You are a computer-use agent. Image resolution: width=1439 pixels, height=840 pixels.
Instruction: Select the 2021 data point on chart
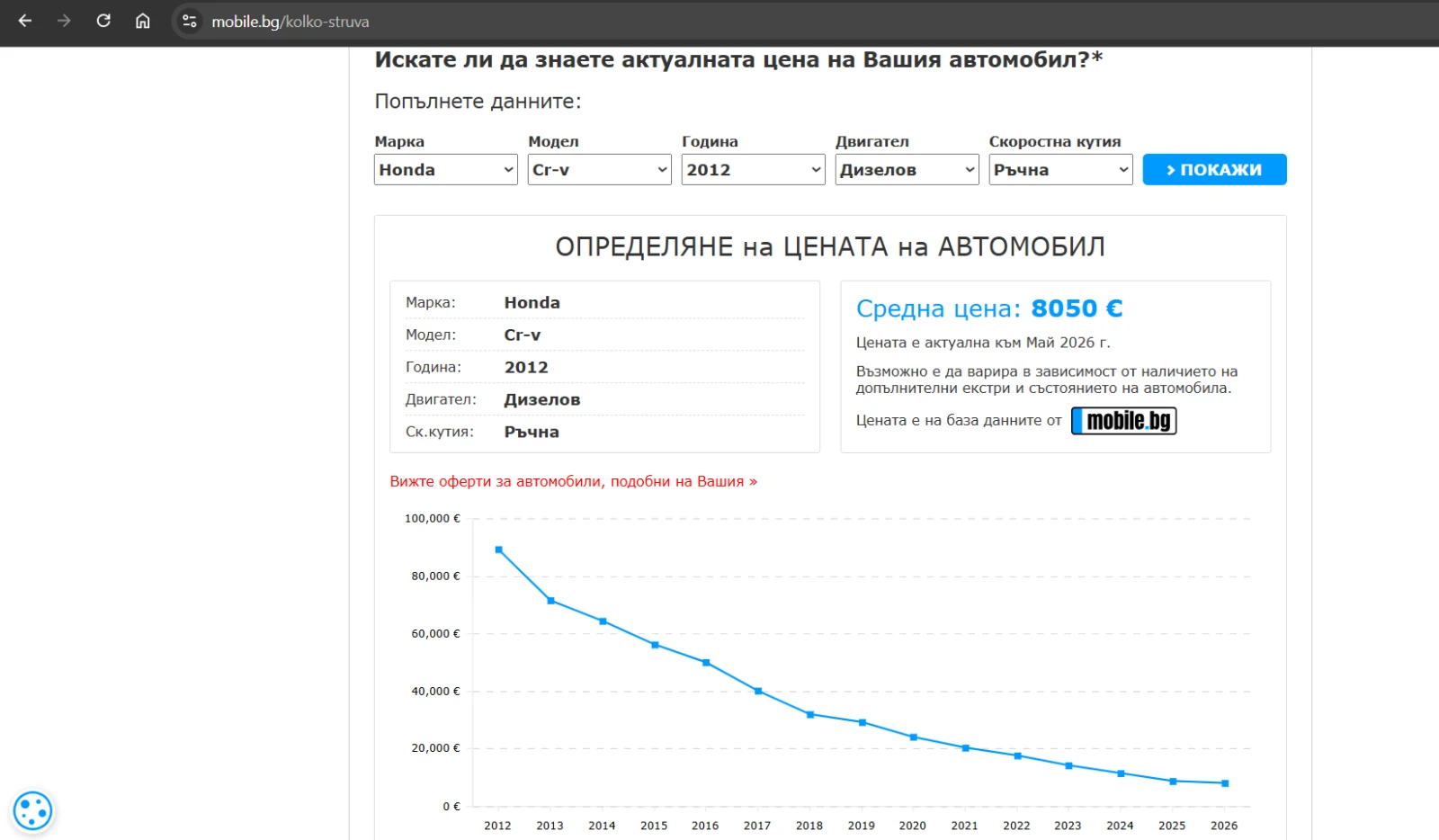(966, 748)
